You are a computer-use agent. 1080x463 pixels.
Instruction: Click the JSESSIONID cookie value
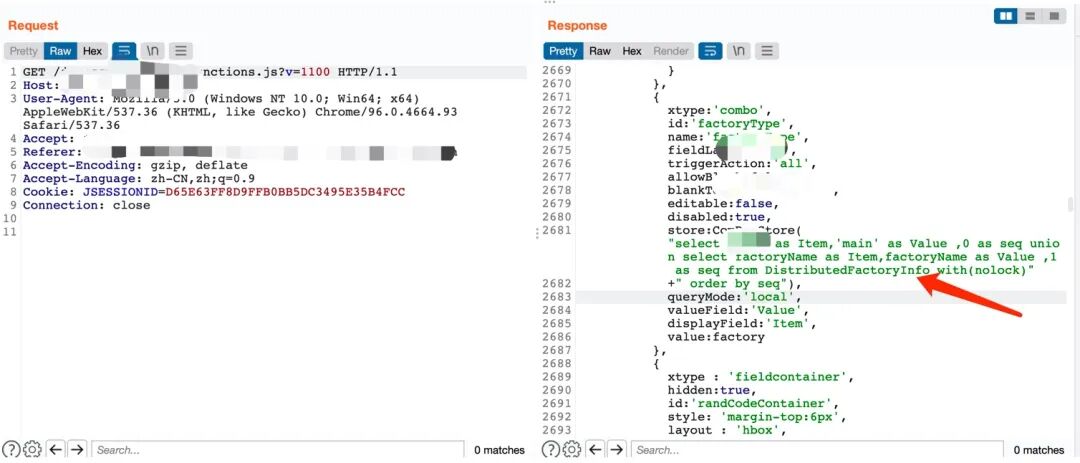pos(285,192)
